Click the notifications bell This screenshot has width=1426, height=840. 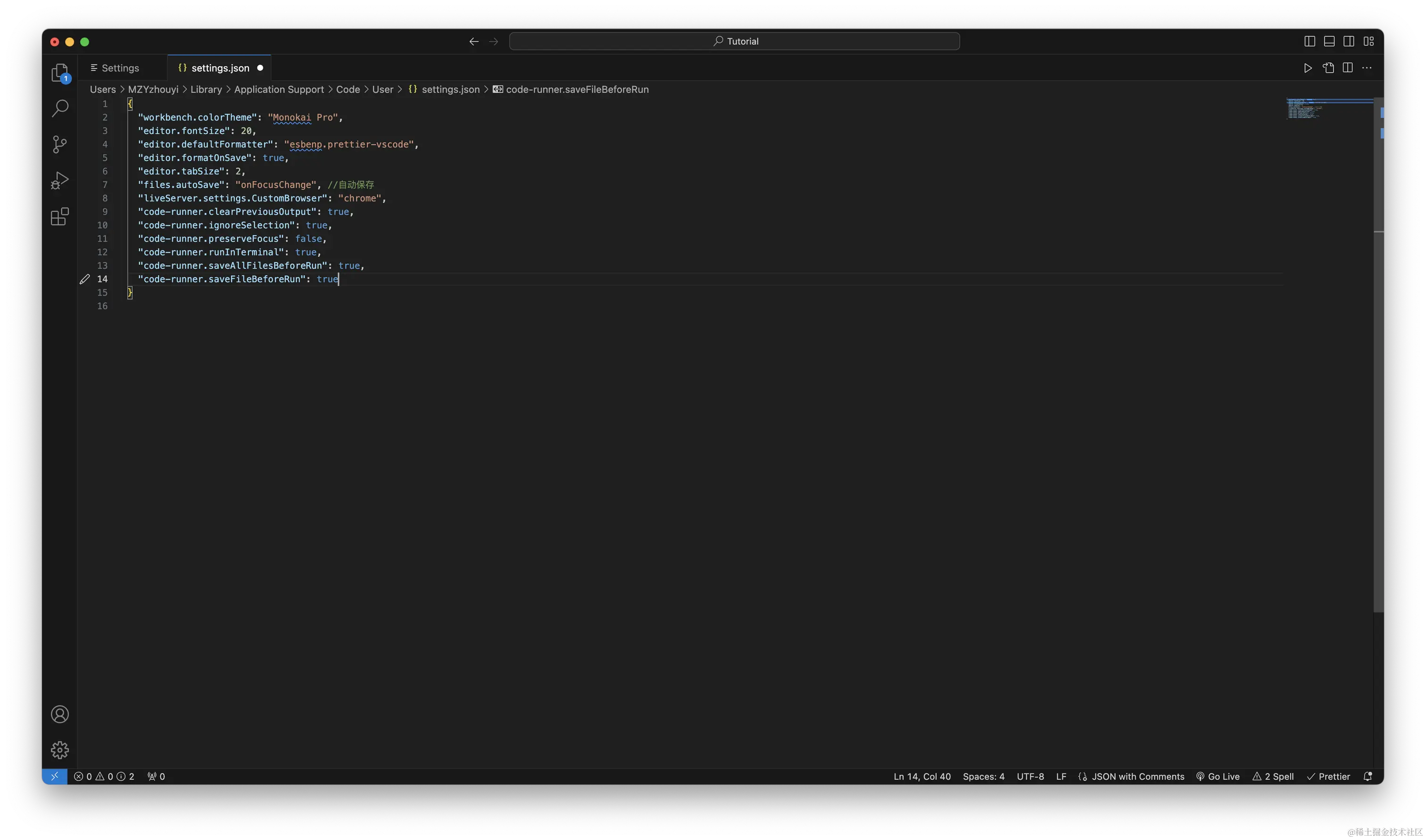pos(1368,776)
